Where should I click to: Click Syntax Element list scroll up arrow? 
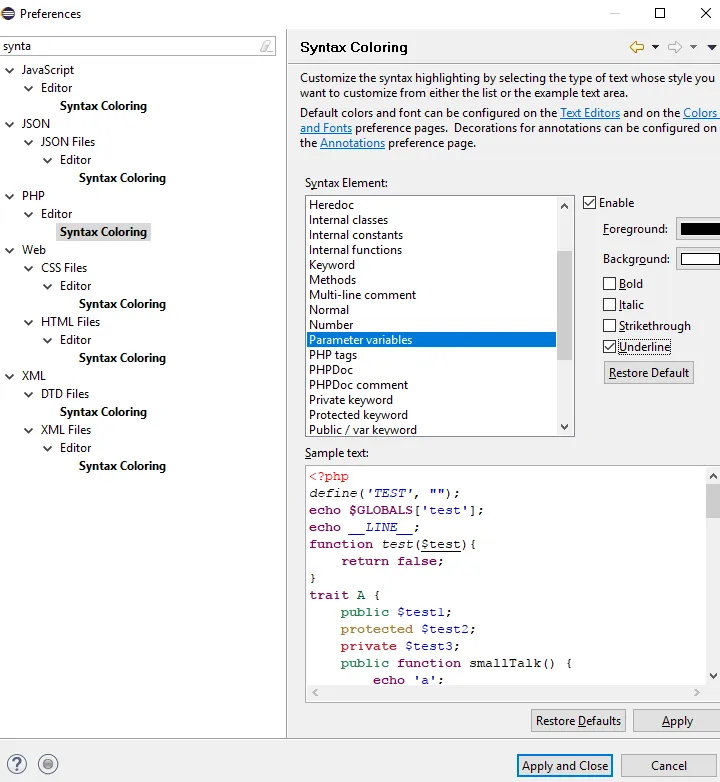564,206
